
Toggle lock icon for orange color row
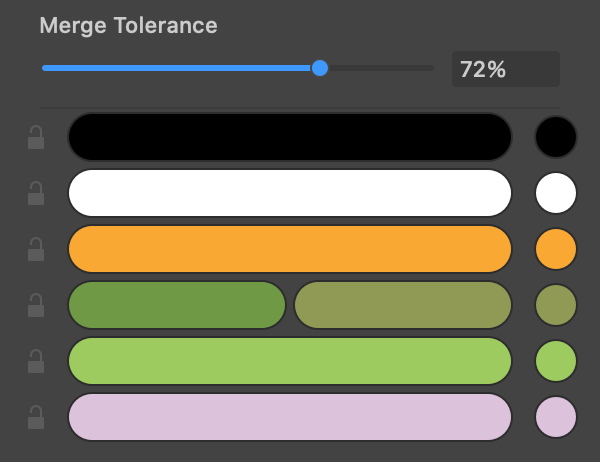36,249
